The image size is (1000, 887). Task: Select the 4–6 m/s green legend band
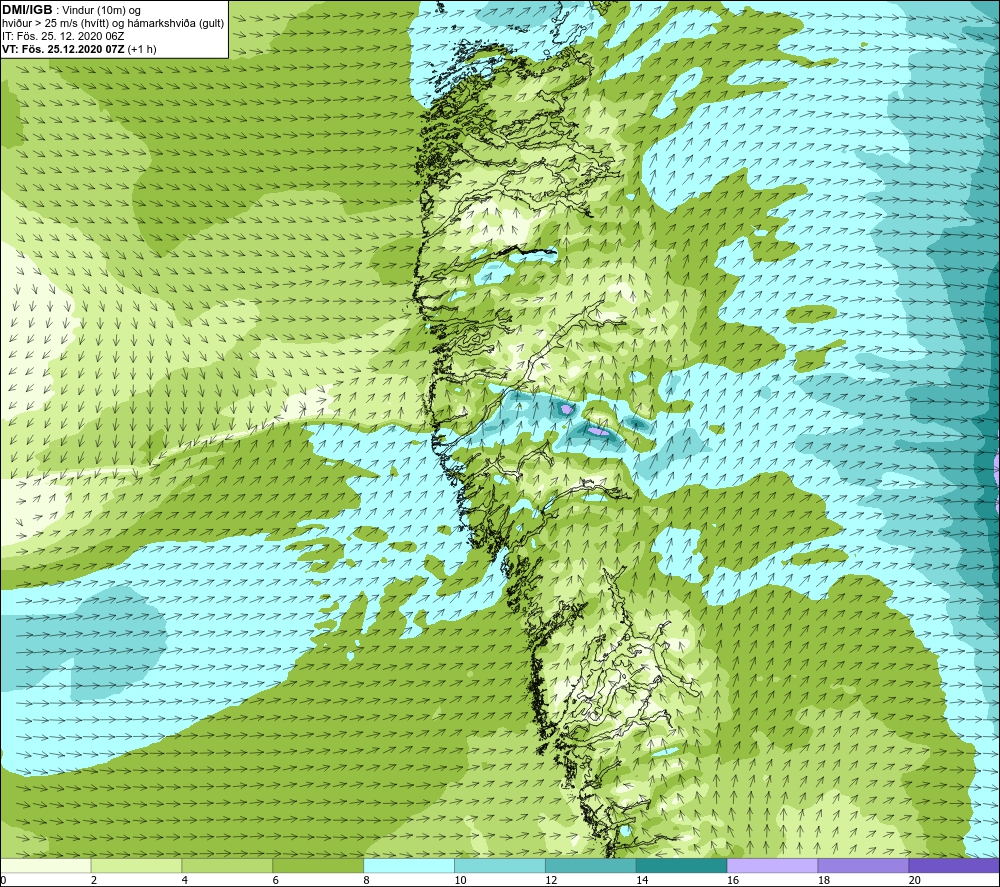[227, 865]
